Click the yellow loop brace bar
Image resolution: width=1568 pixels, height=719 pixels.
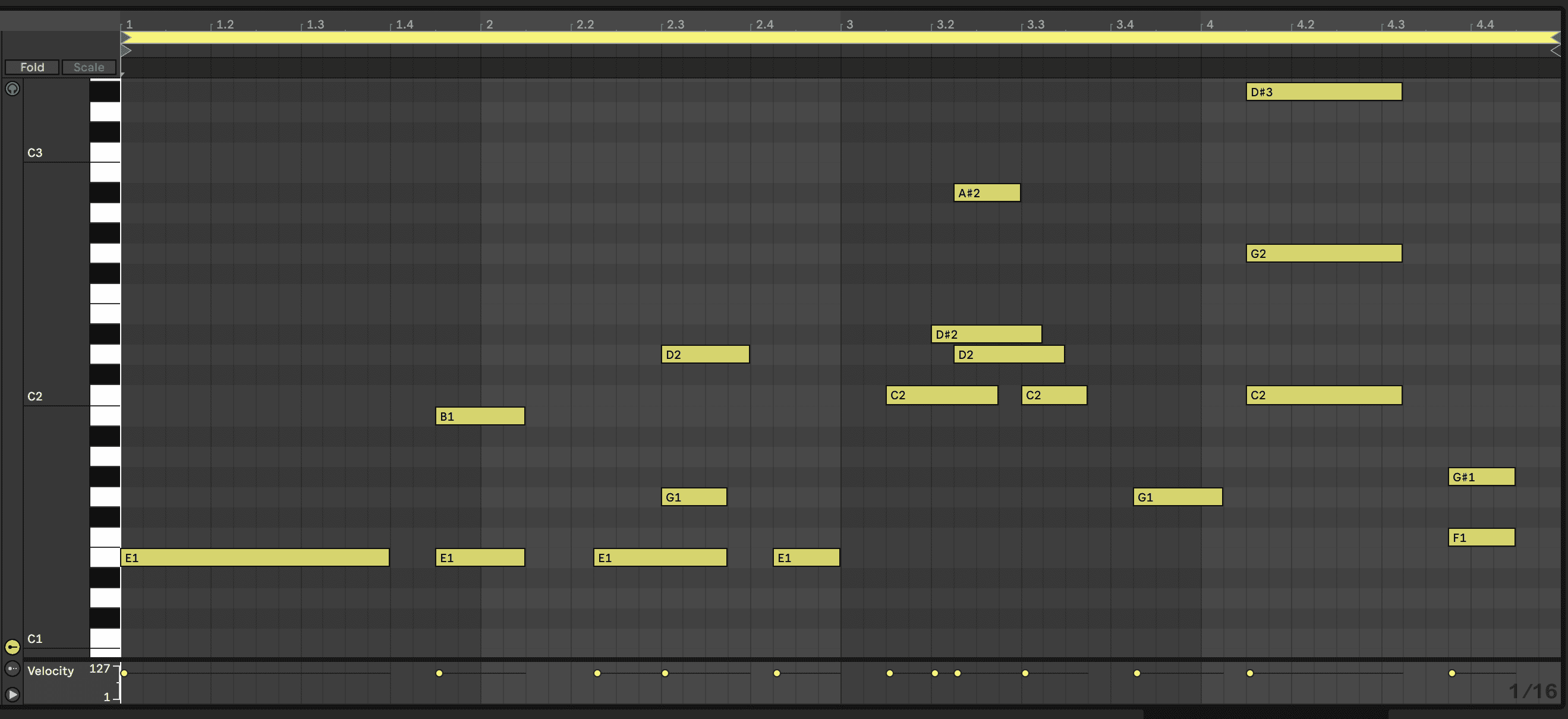click(x=791, y=37)
